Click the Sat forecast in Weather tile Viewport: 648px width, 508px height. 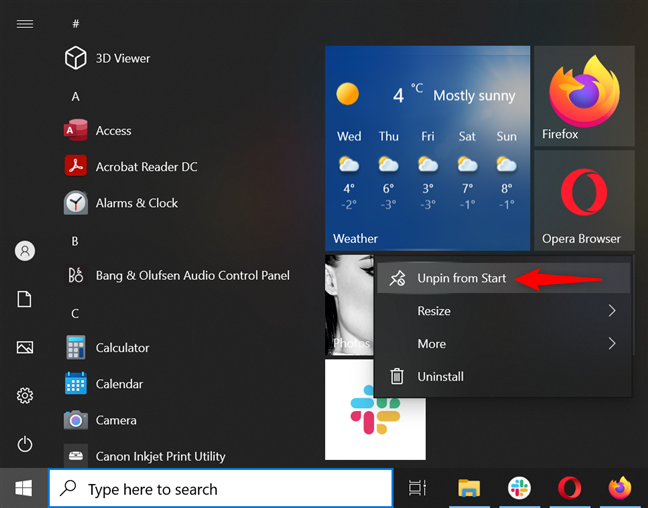[467, 170]
